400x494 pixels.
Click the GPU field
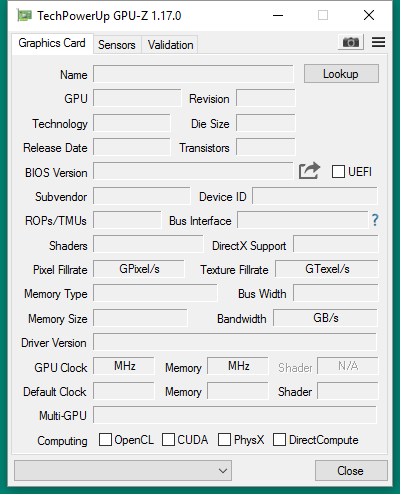(137, 98)
